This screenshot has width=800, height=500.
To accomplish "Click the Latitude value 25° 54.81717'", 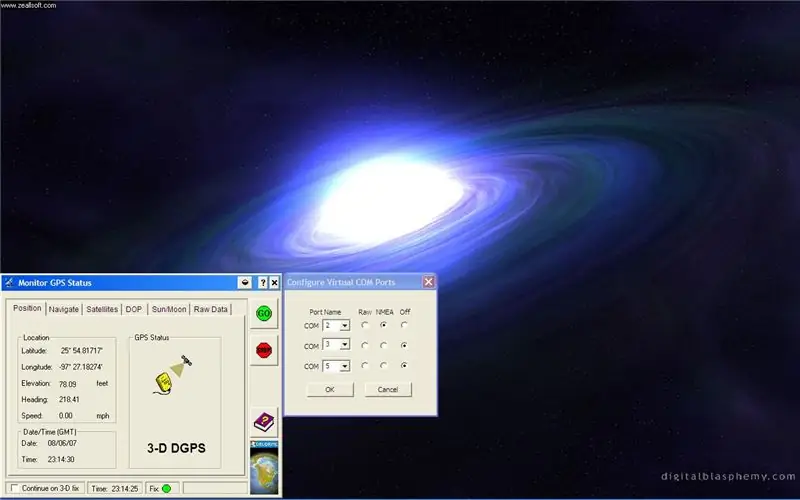I will pyautogui.click(x=82, y=351).
